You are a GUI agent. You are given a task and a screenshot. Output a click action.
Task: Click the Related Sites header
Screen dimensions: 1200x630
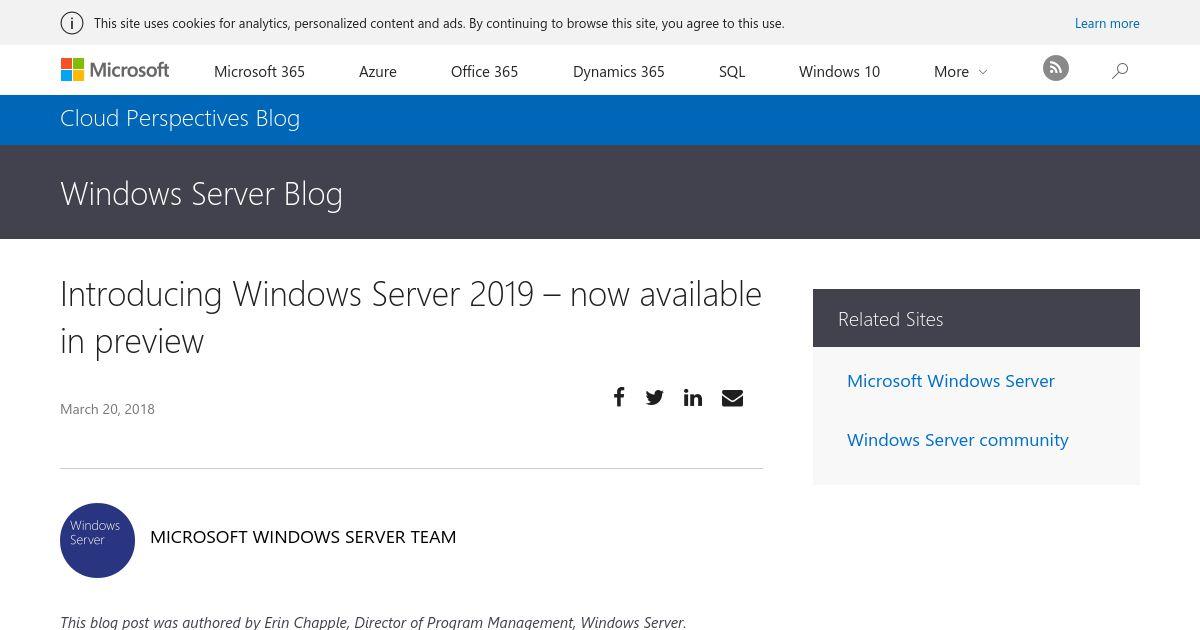(x=976, y=318)
